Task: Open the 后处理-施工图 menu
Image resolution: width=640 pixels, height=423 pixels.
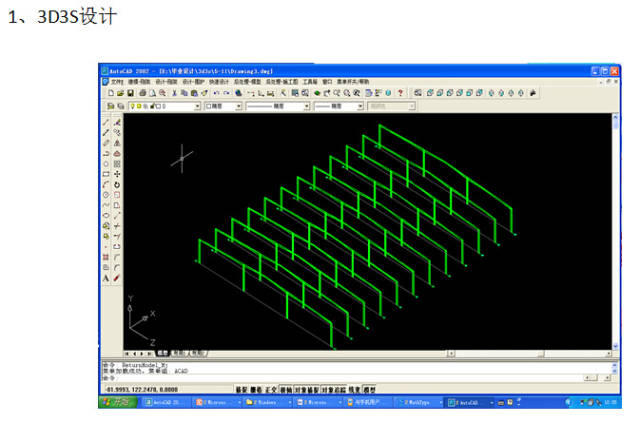Action: (x=282, y=82)
